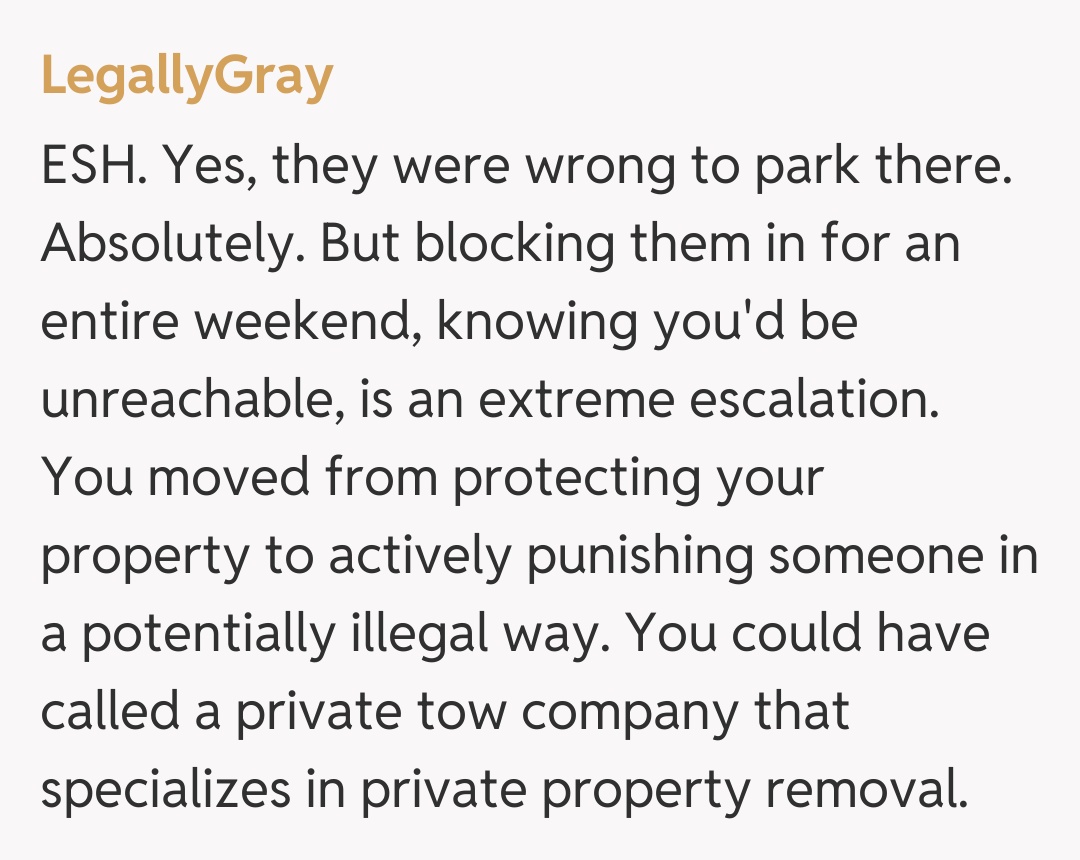Viewport: 1080px width, 860px height.
Task: Click the phrase 'You could have'
Action: tap(808, 634)
